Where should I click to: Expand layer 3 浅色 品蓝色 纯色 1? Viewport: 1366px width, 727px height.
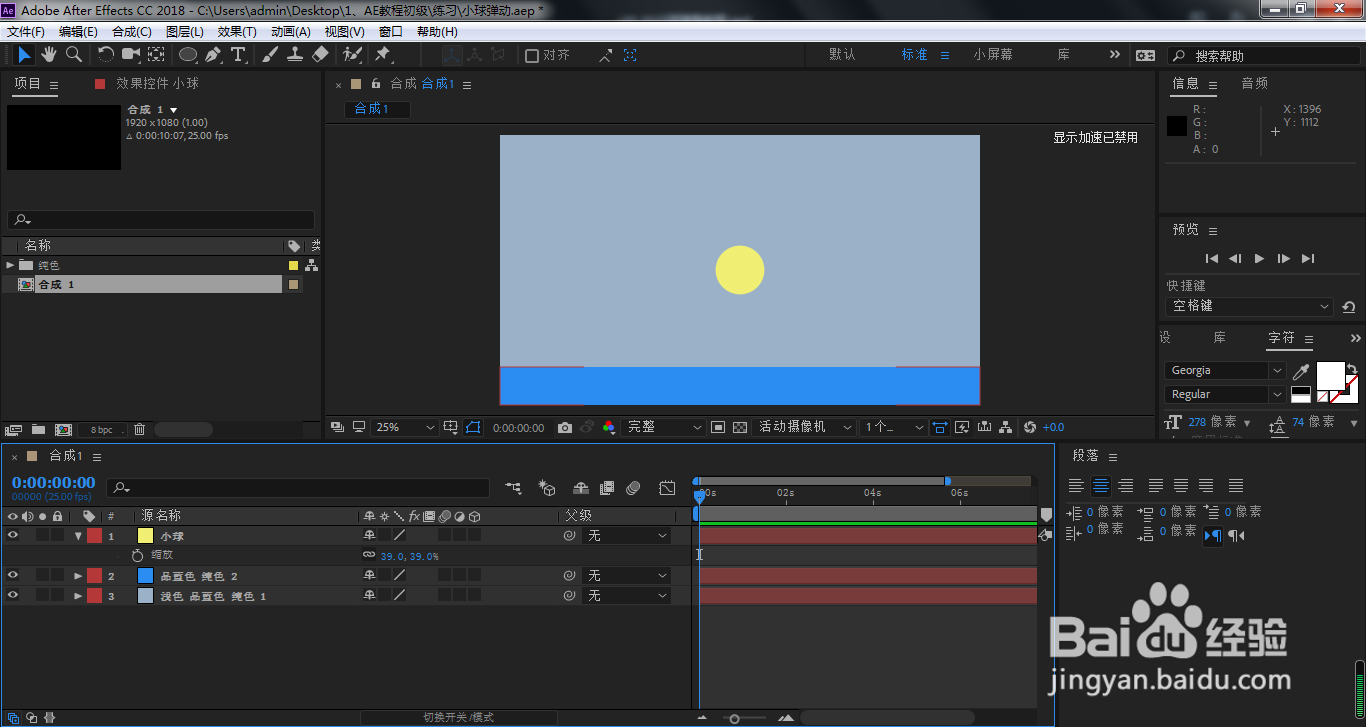point(78,596)
